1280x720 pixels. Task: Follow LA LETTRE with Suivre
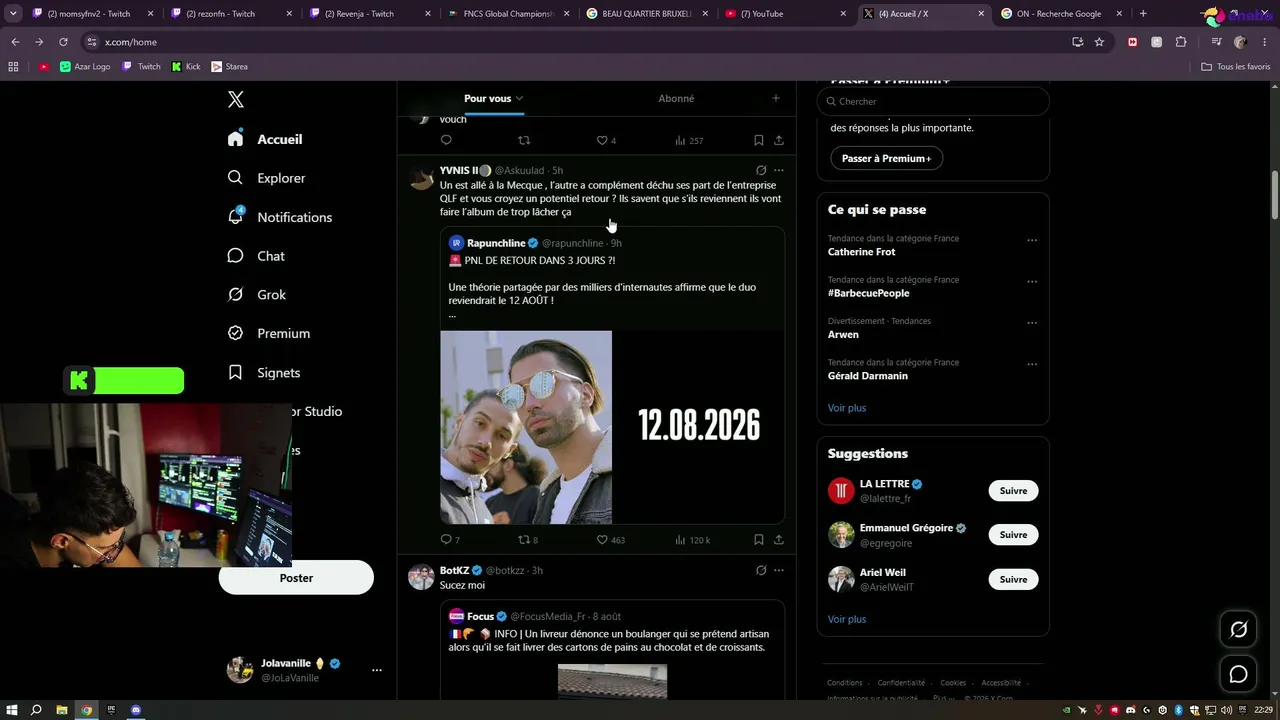point(1013,491)
